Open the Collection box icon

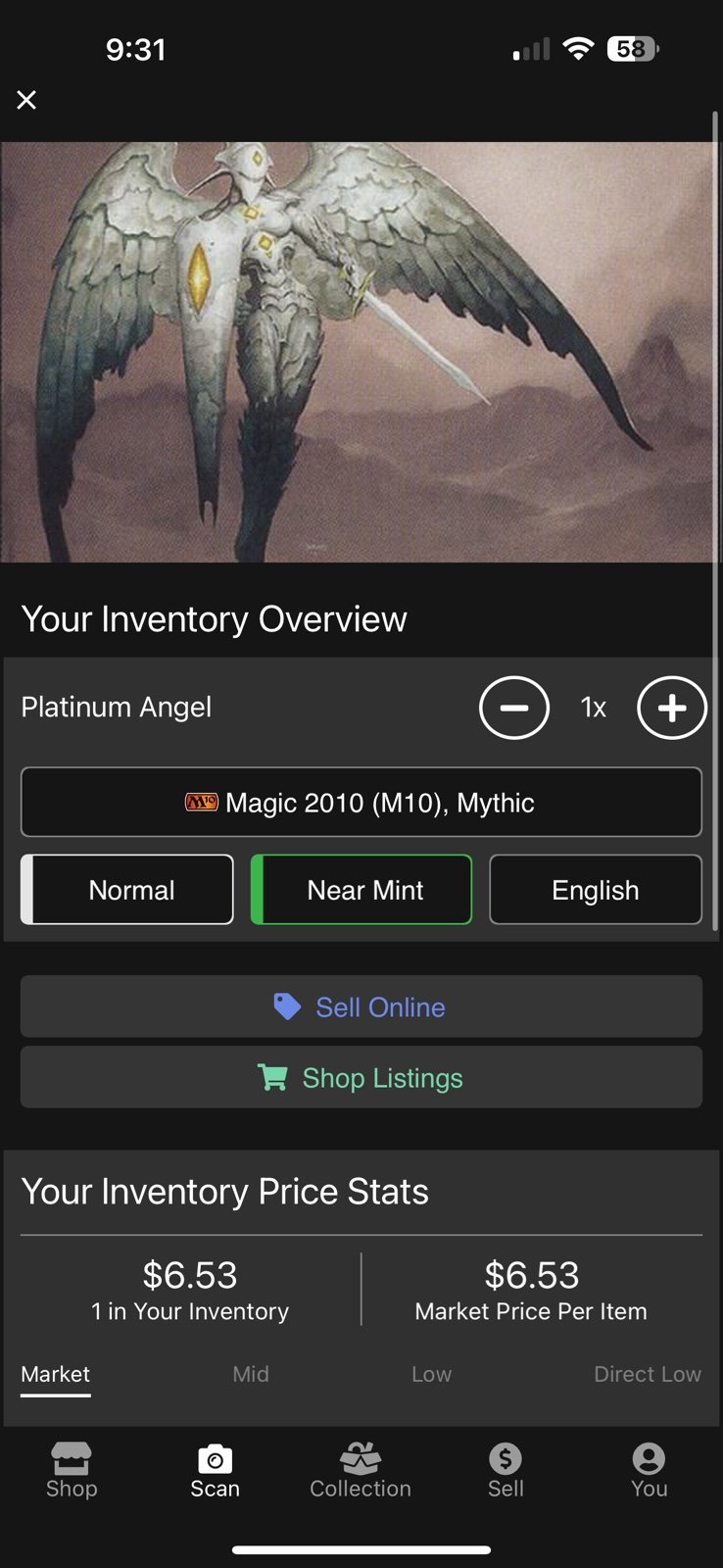[x=361, y=1458]
